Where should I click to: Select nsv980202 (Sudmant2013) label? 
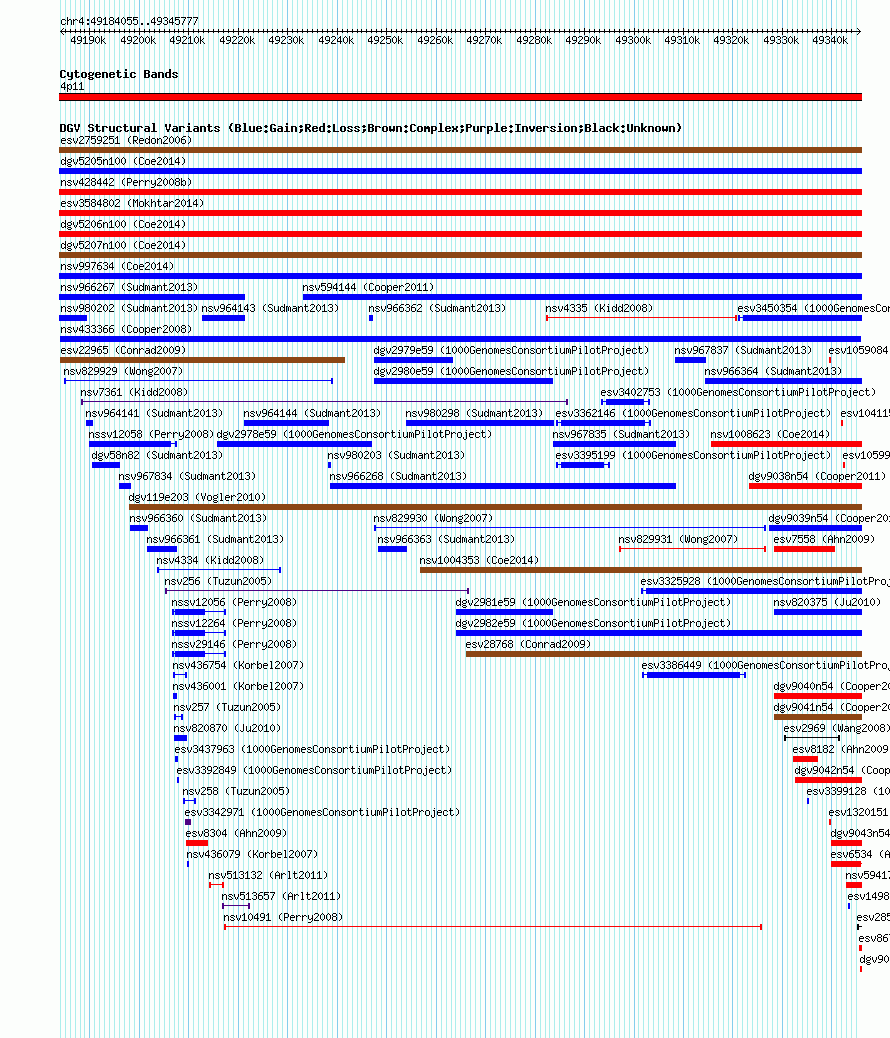click(x=129, y=308)
